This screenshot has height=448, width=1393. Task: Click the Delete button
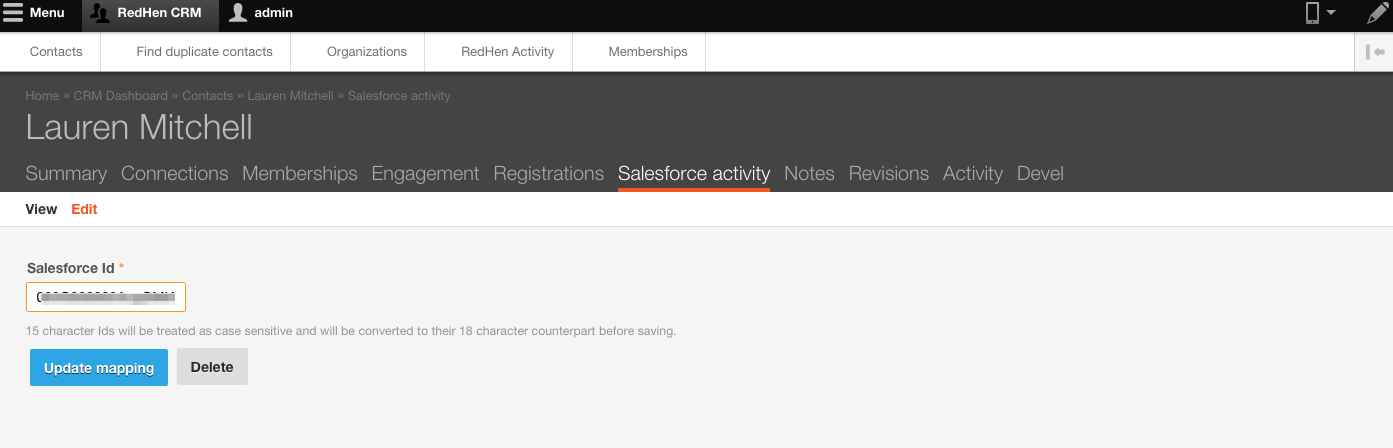pyautogui.click(x=212, y=367)
